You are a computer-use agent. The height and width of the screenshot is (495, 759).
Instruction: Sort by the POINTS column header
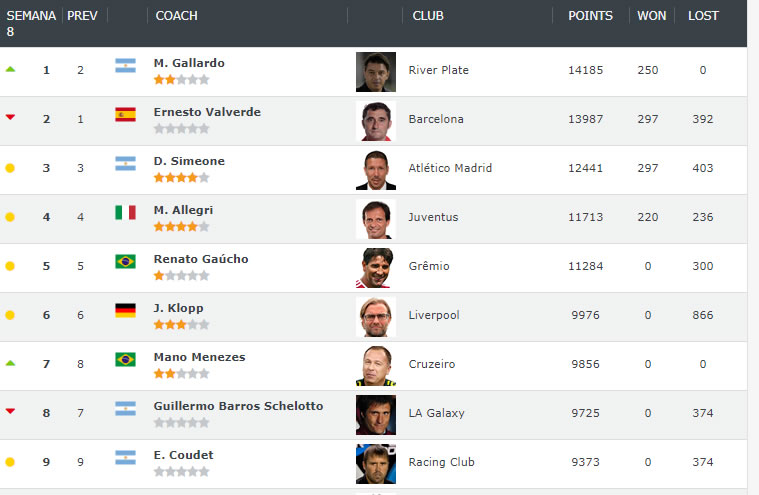[x=590, y=16]
